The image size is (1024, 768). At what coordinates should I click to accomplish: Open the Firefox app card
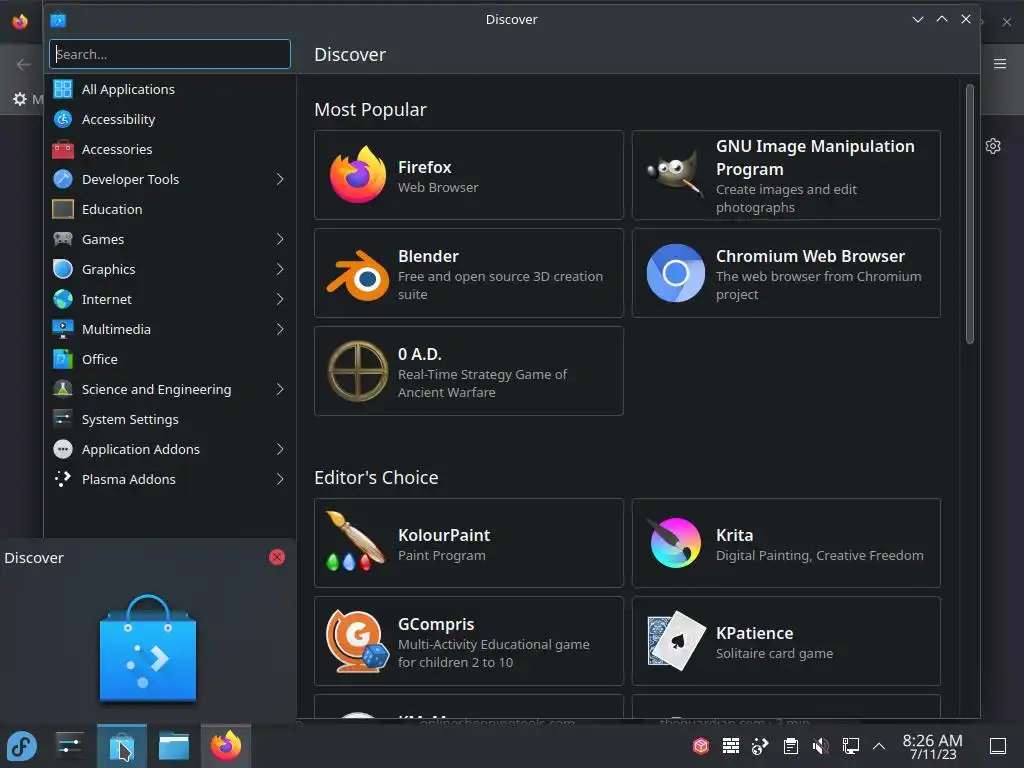pos(469,175)
